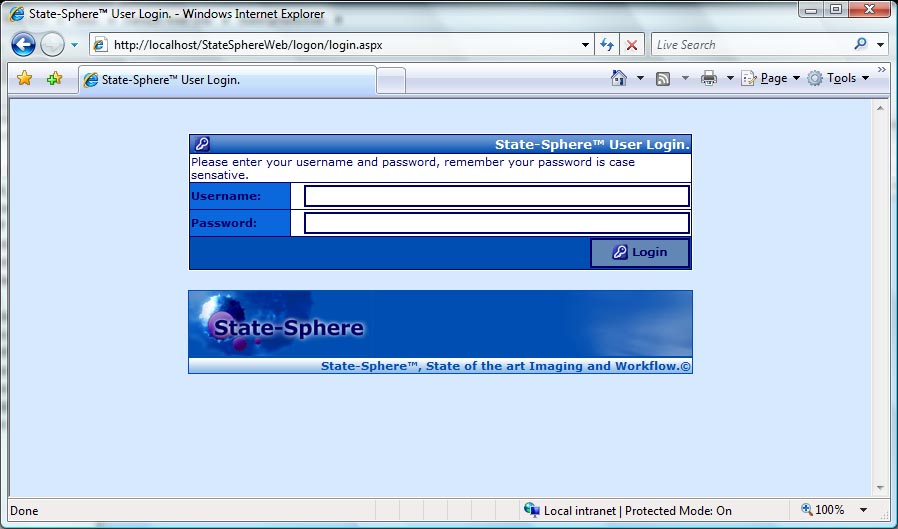
Task: Expand the address bar history dropdown
Action: tap(585, 45)
